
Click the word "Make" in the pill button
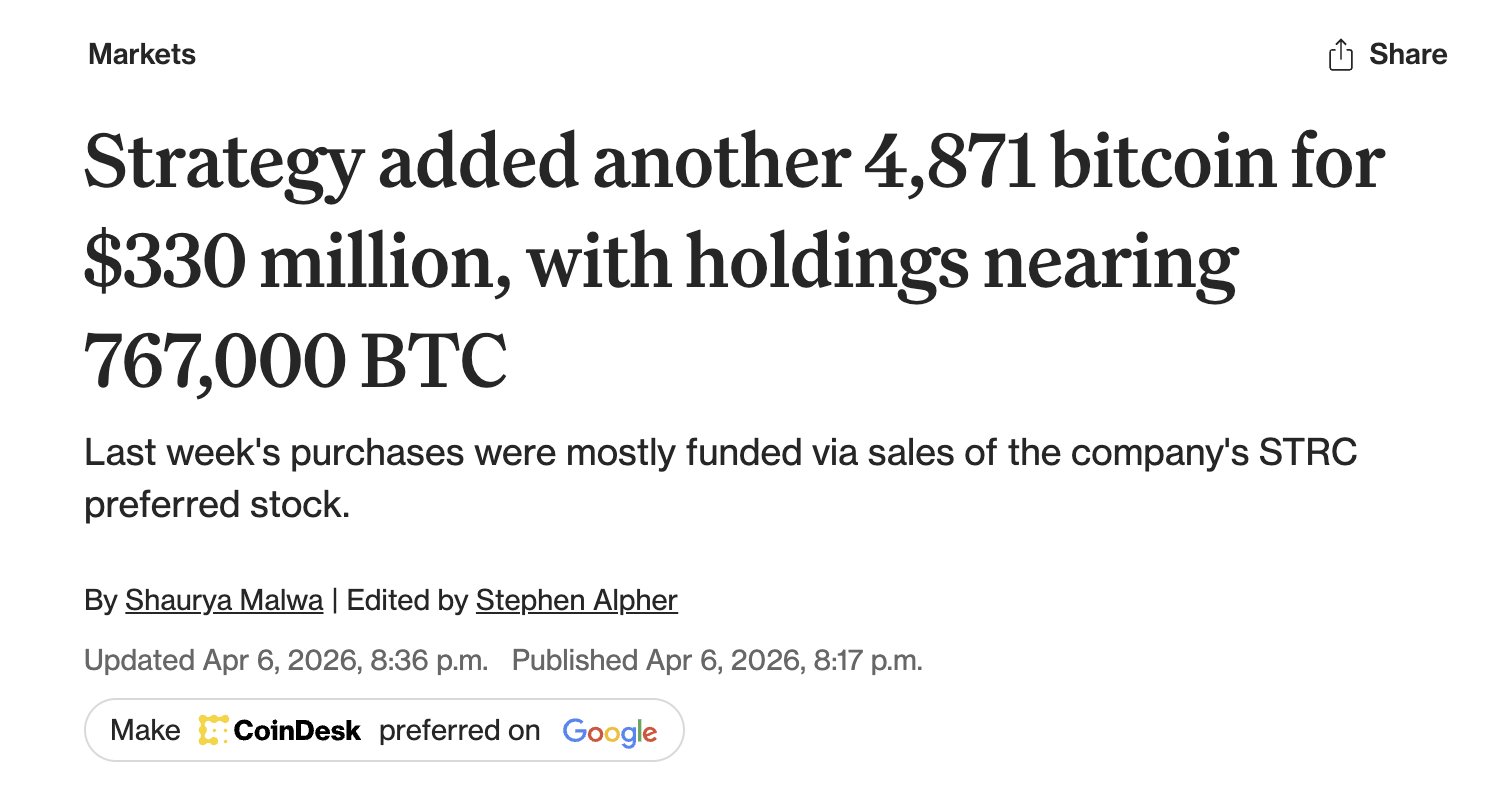pyautogui.click(x=145, y=731)
